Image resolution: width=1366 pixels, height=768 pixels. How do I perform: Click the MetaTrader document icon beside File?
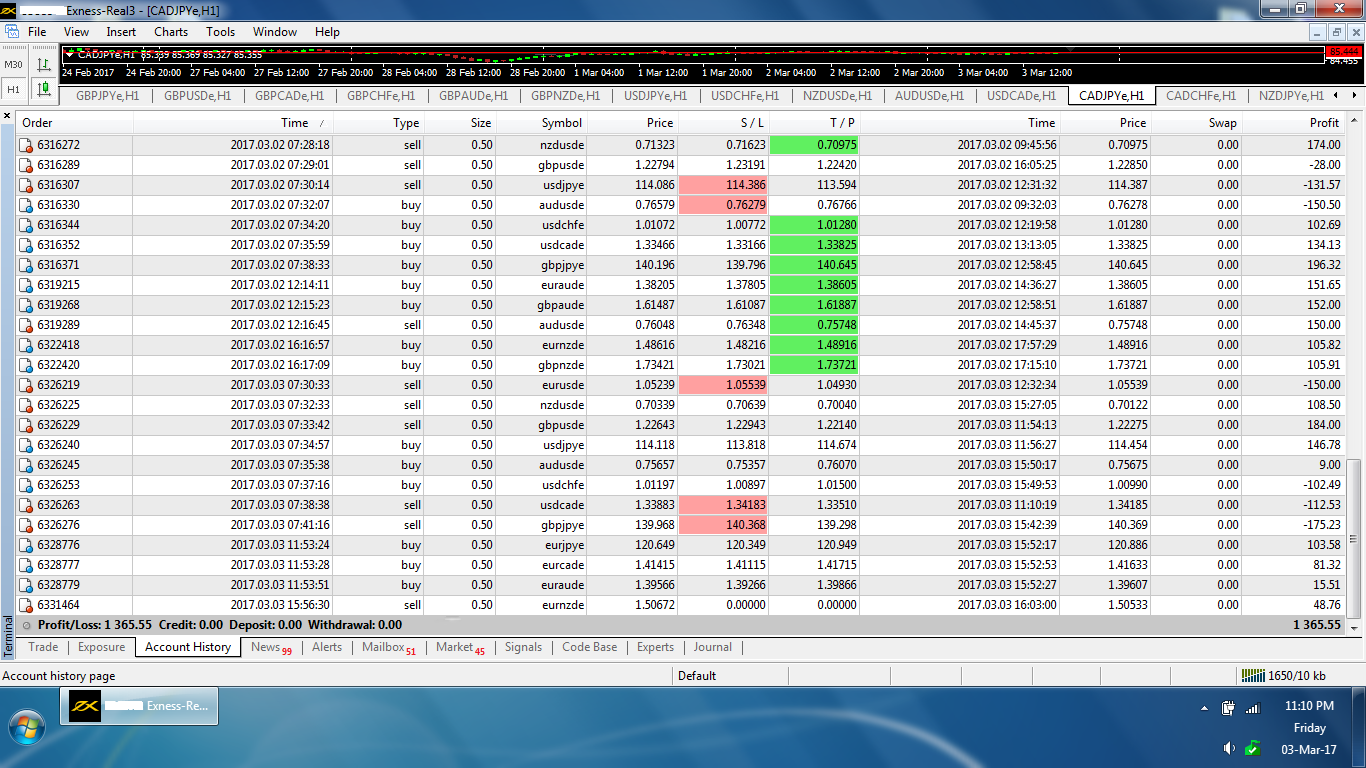(x=11, y=32)
